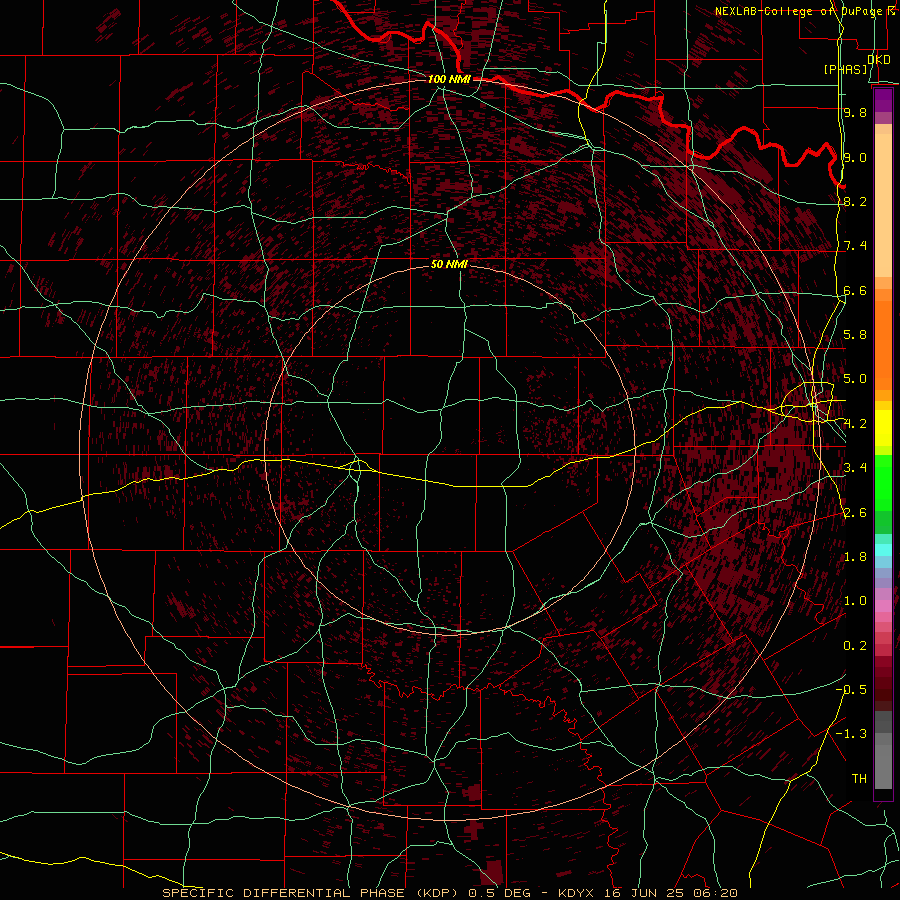Click the 1.0 value on the color scale
This screenshot has height=900, width=900.
point(855,601)
